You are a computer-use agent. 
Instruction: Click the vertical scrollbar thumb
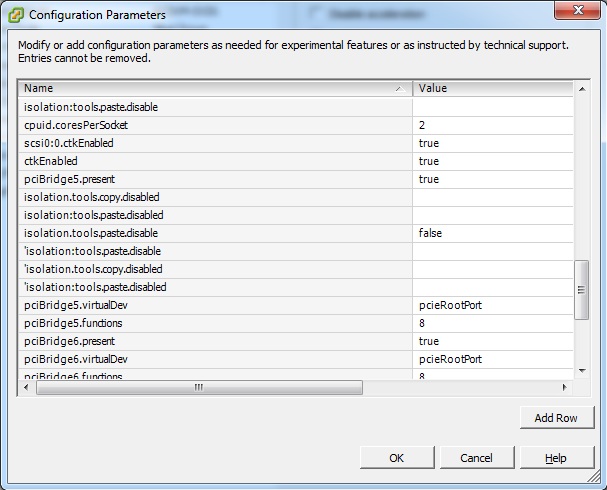[582, 290]
